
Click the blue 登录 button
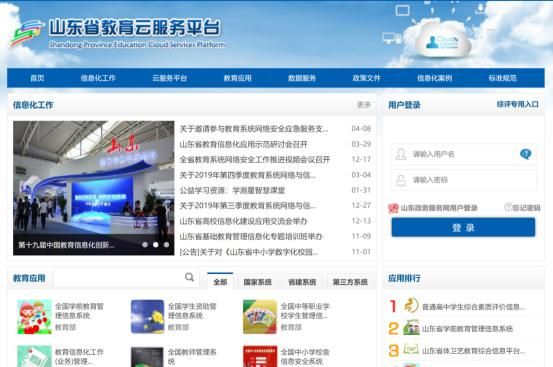(x=463, y=227)
